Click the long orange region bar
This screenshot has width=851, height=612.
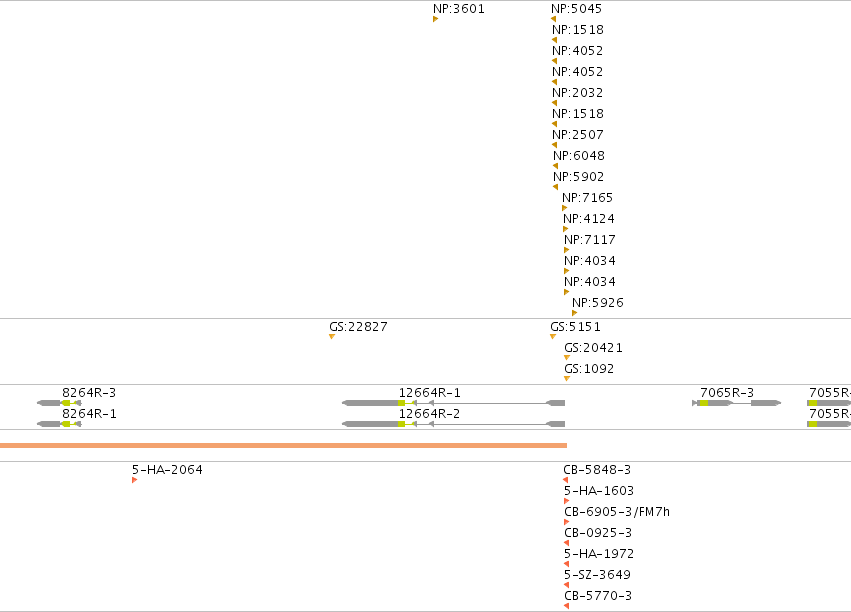click(x=283, y=445)
